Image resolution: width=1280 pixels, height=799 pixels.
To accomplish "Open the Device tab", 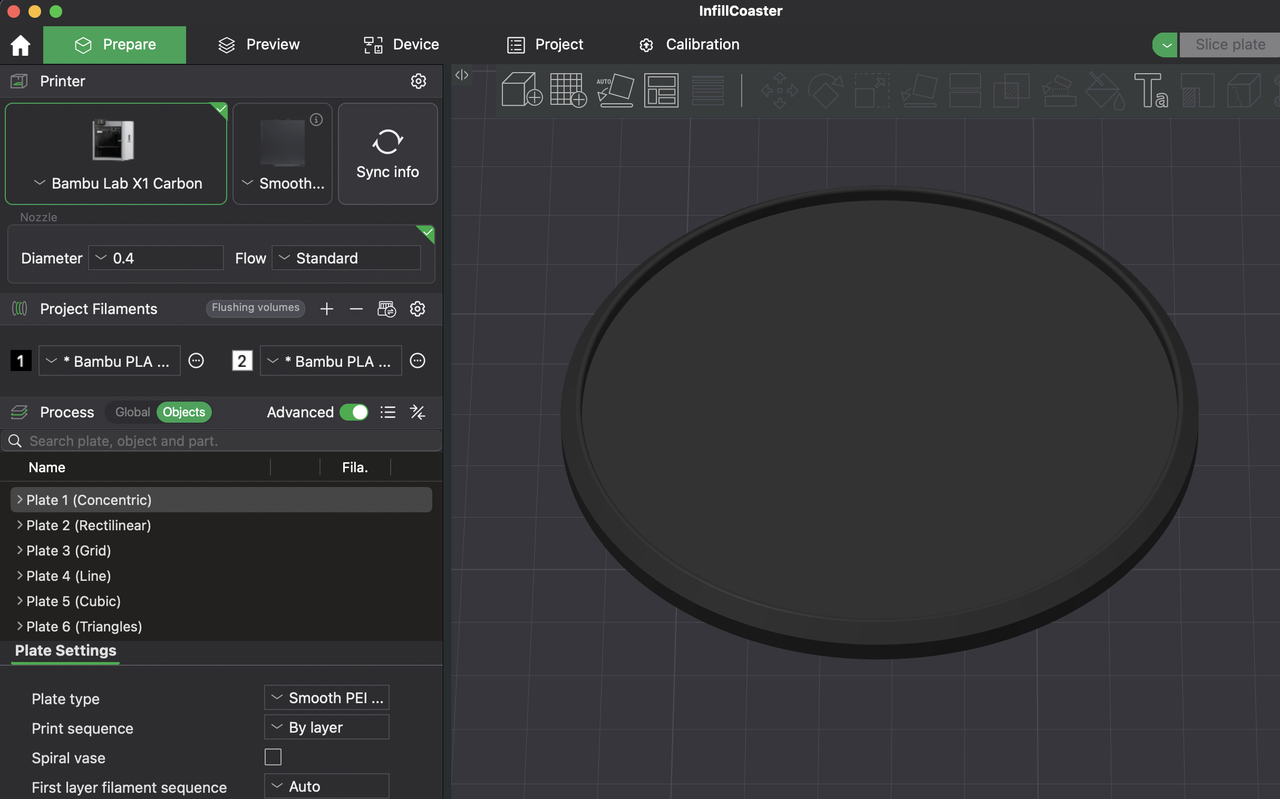I will 400,44.
